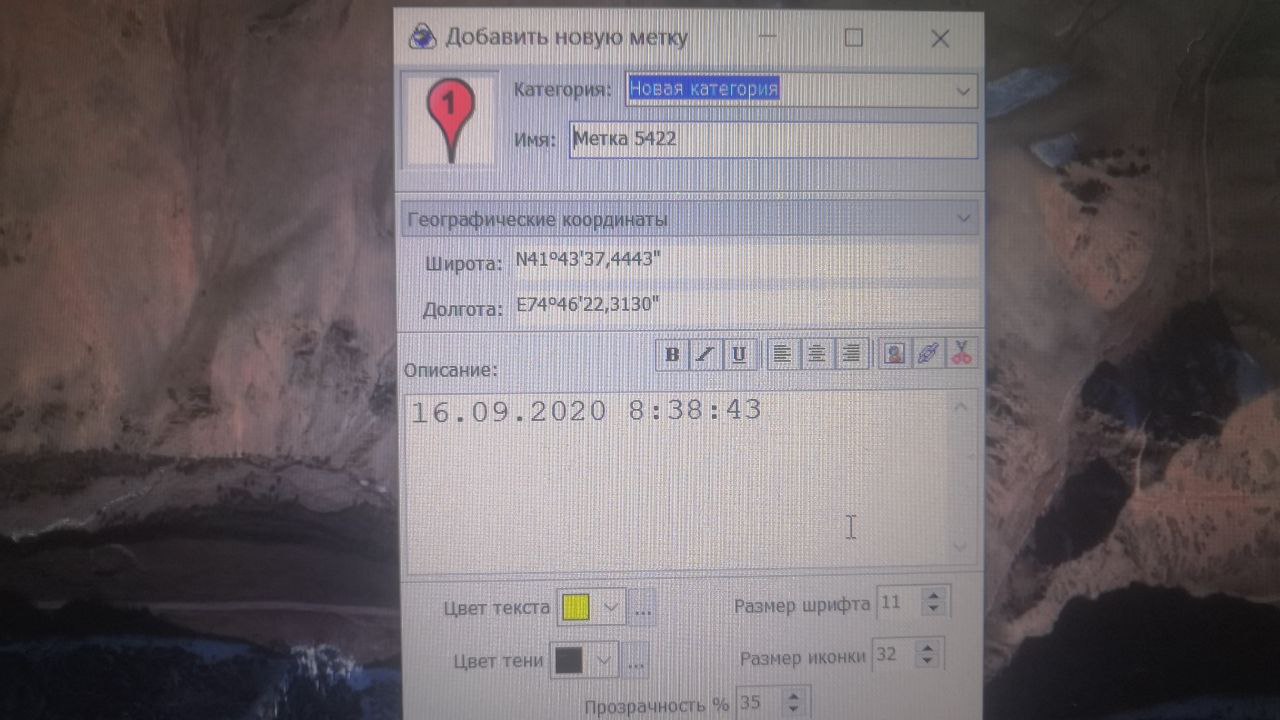Open the Категория dropdown list
This screenshot has width=1280, height=720.
[963, 90]
